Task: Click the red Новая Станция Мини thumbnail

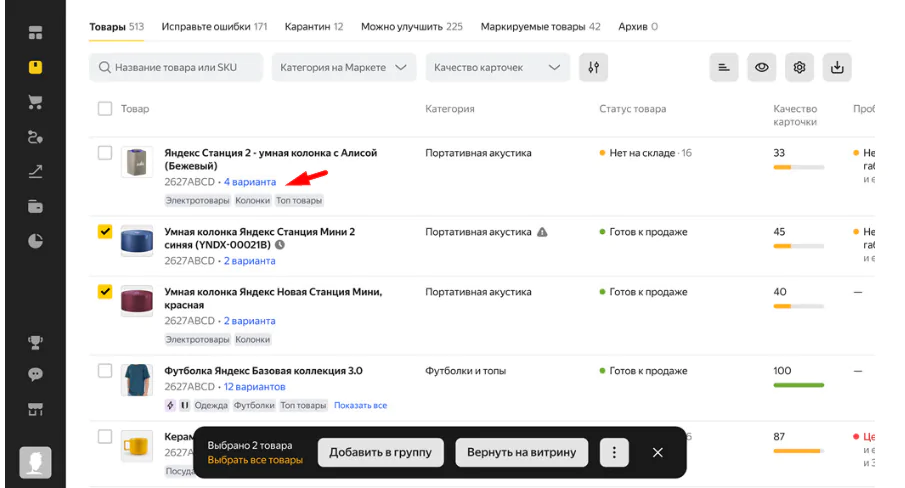Action: (137, 301)
